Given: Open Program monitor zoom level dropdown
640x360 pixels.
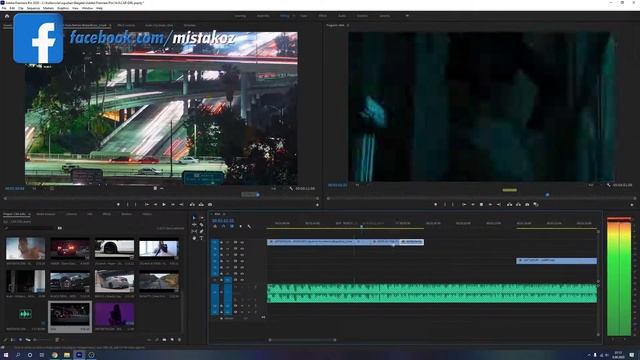Looking at the screenshot, I should pyautogui.click(x=358, y=185).
